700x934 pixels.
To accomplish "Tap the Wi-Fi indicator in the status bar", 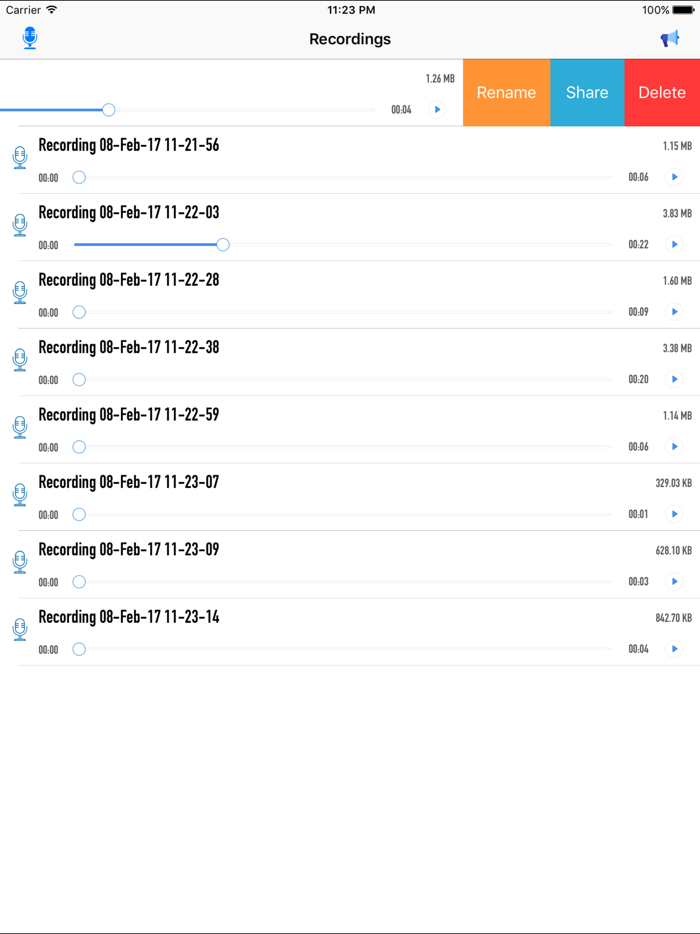I will [x=51, y=9].
